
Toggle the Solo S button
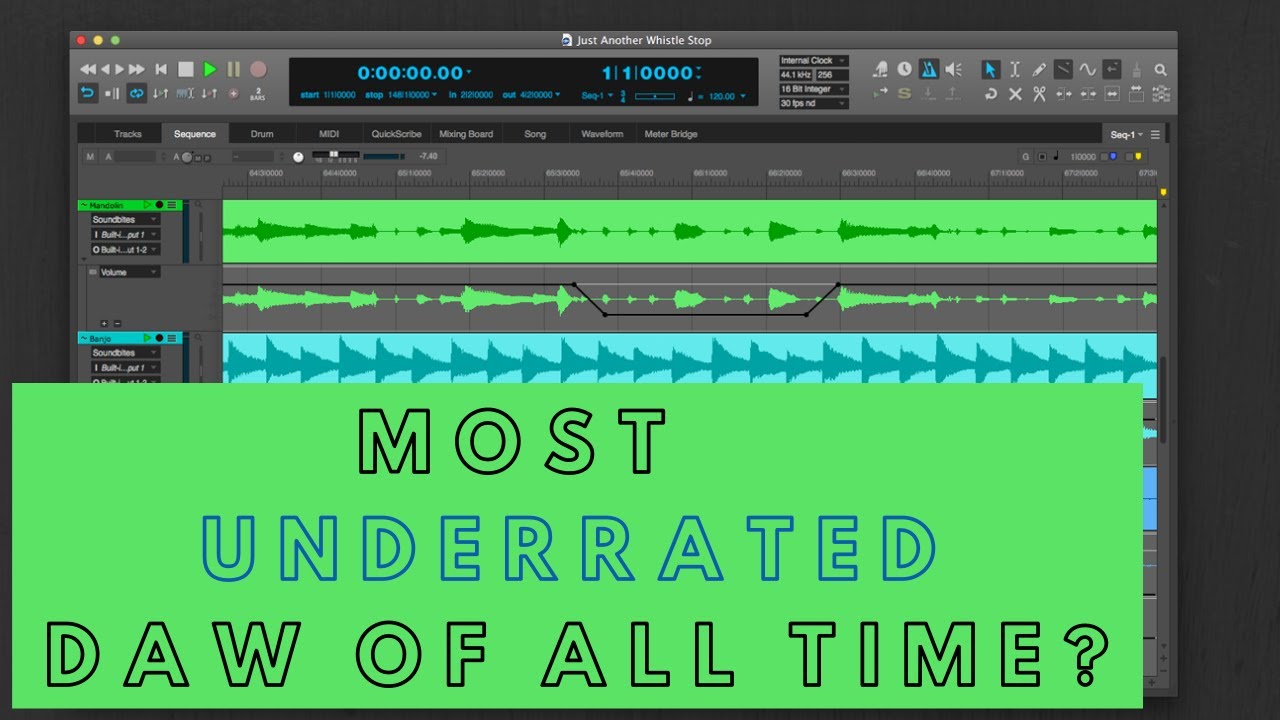(x=904, y=93)
